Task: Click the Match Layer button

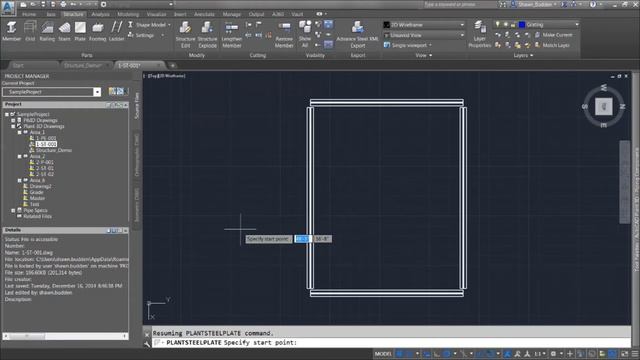Action: point(552,45)
